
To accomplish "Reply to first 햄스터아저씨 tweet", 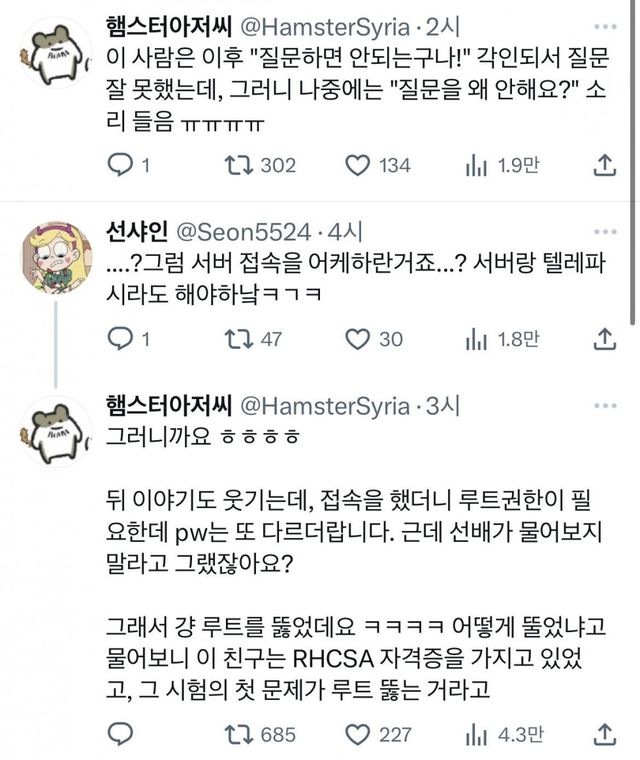I will point(119,166).
